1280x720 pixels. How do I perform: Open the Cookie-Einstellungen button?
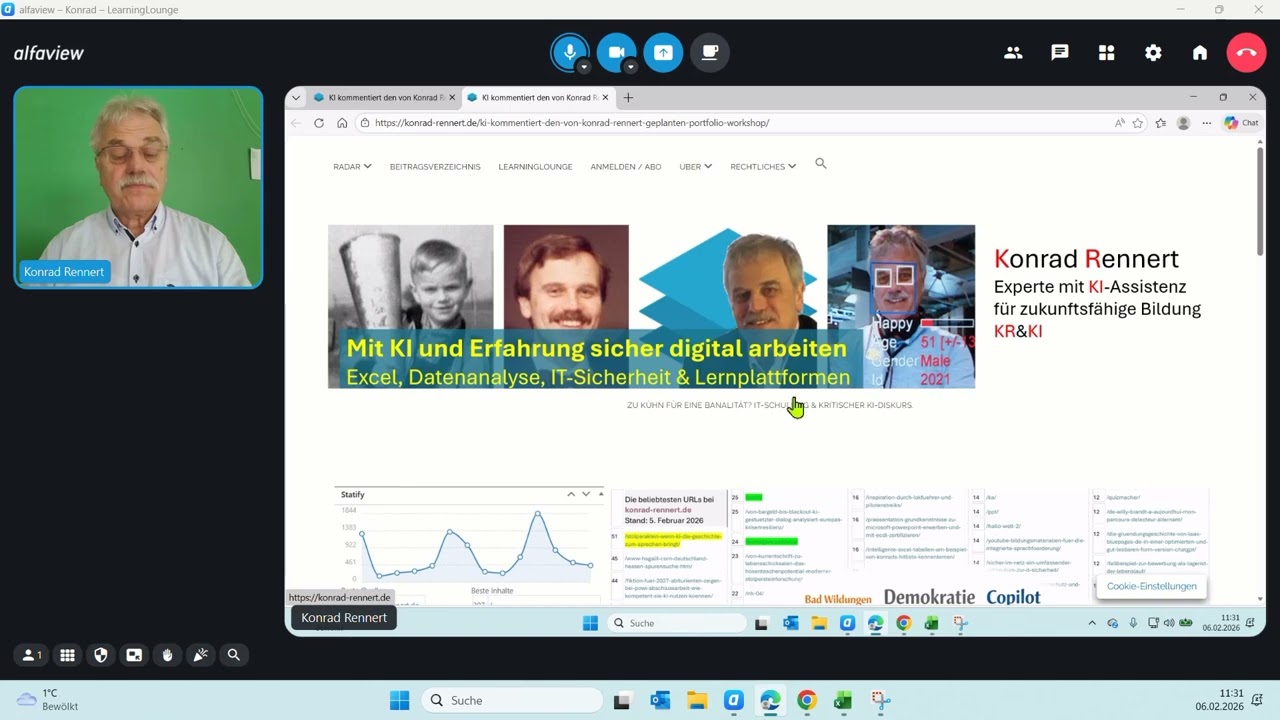point(1151,586)
